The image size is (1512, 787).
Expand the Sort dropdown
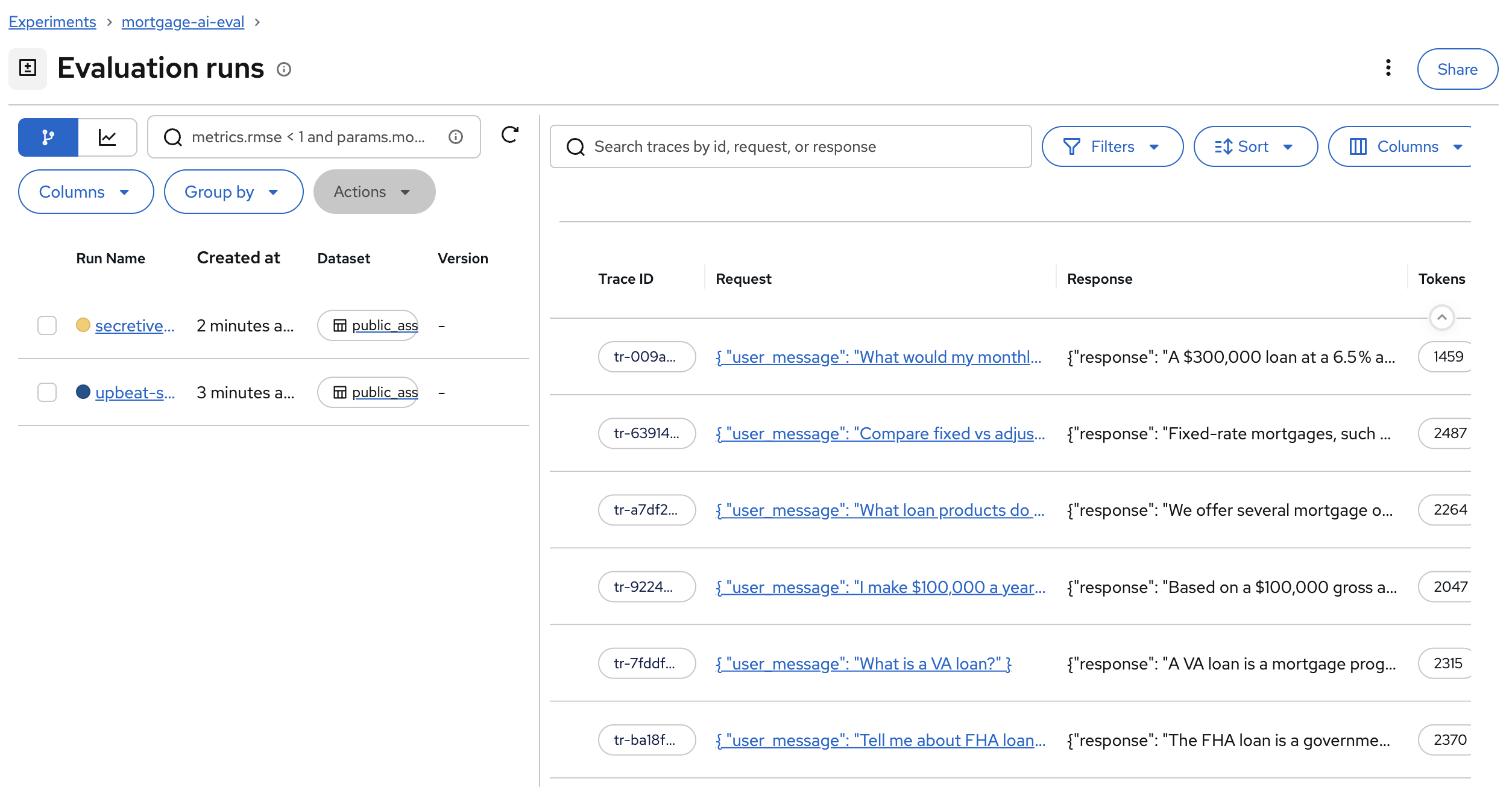tap(1255, 146)
